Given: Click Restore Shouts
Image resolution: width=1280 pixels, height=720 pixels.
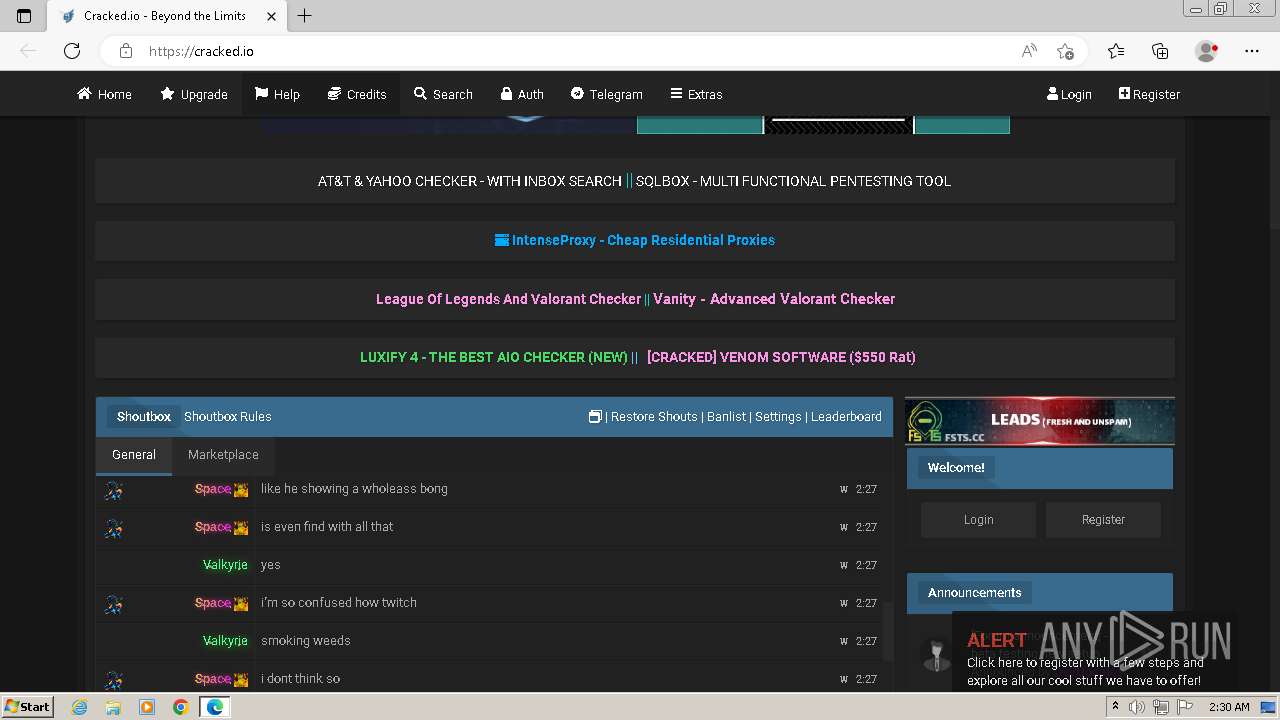Looking at the screenshot, I should pos(654,417).
